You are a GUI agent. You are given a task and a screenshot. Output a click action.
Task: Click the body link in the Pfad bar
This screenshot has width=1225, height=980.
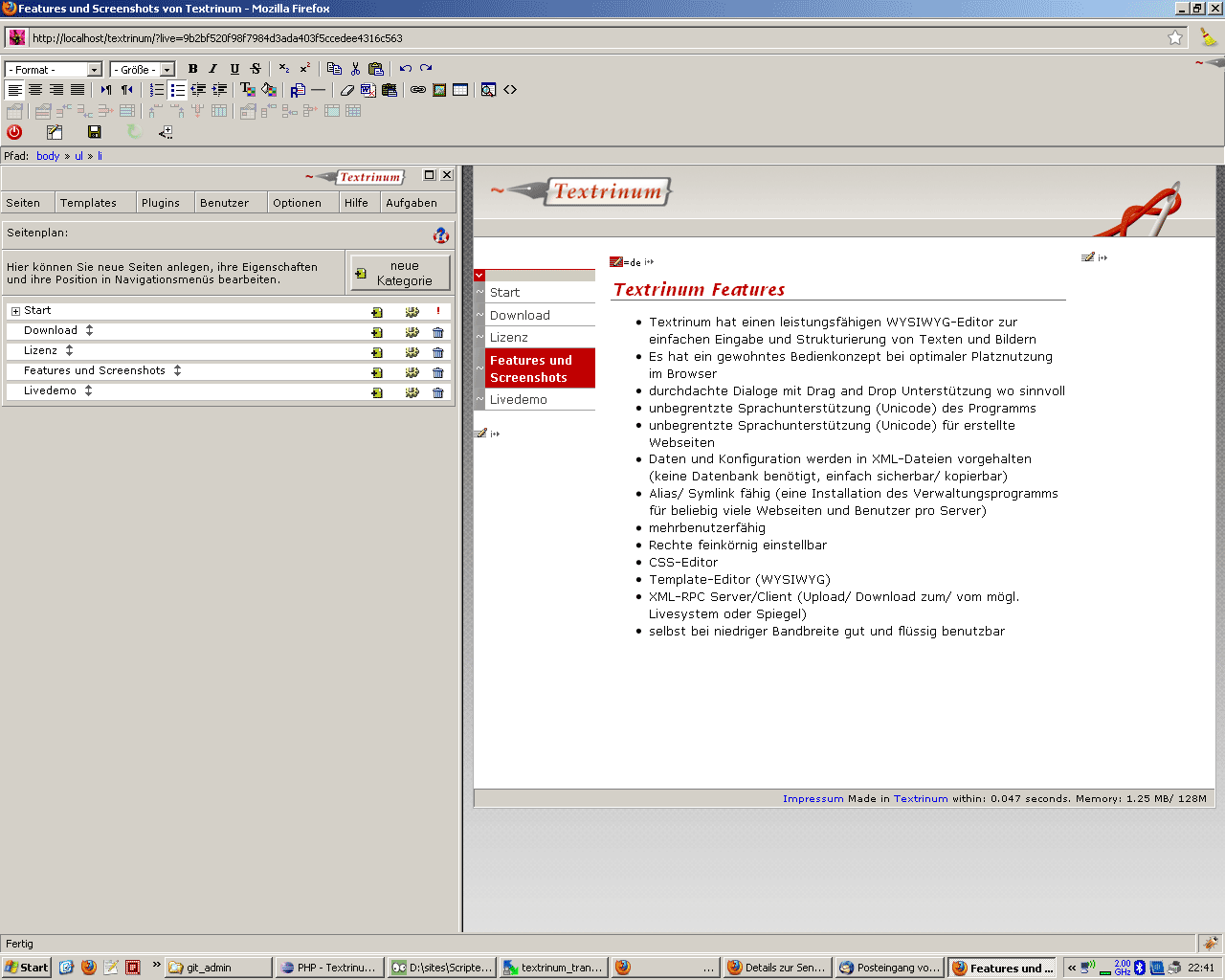pyautogui.click(x=48, y=156)
